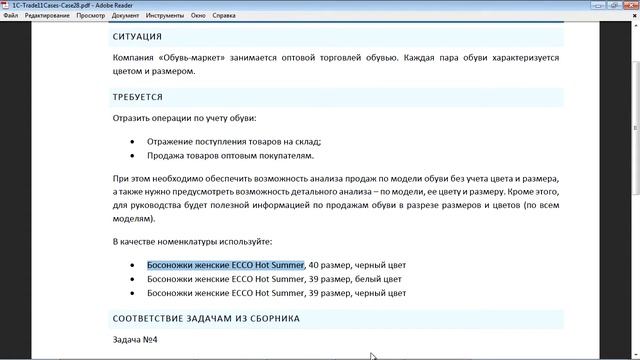Click the ТРЕБУЕТСЯ heading
640x360 pixels.
pos(138,97)
